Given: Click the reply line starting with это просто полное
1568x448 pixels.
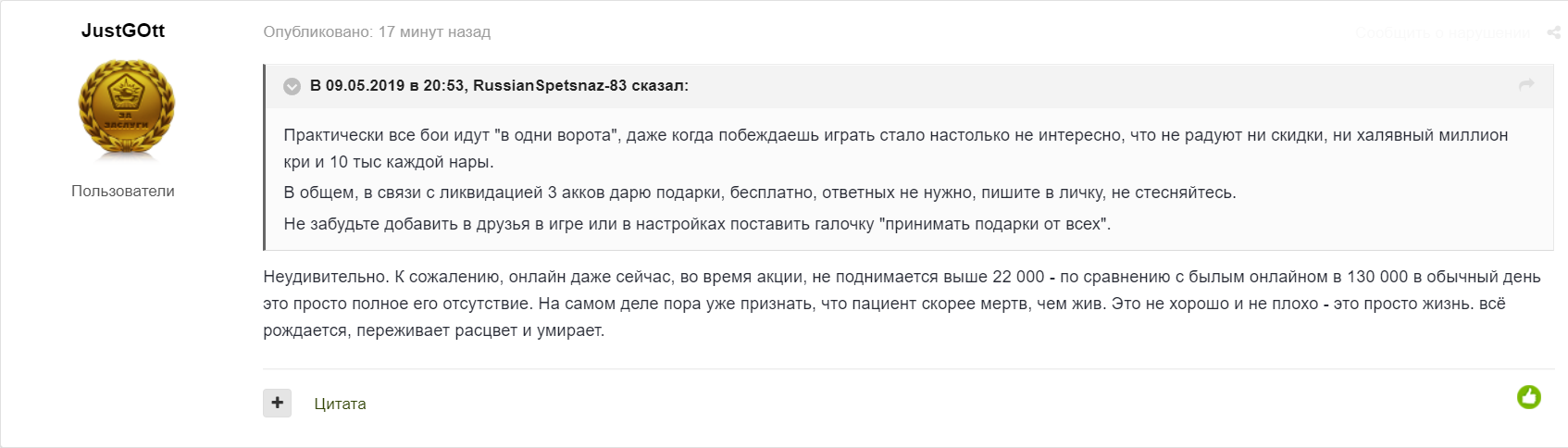Looking at the screenshot, I should click(x=883, y=304).
